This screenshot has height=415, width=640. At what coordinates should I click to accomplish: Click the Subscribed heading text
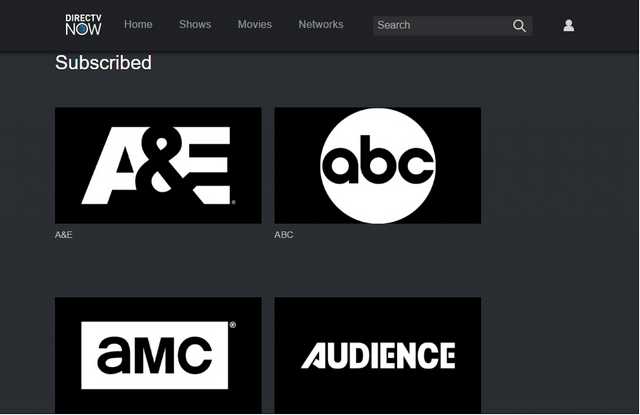[103, 63]
